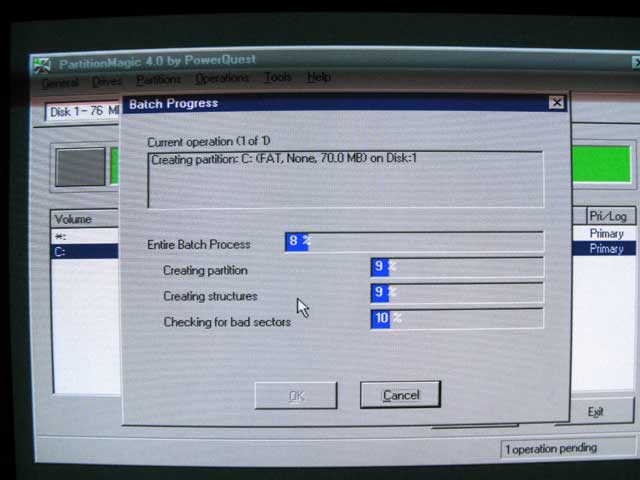Click the Entire Batch Process progress bar
This screenshot has width=640, height=480.
[414, 242]
